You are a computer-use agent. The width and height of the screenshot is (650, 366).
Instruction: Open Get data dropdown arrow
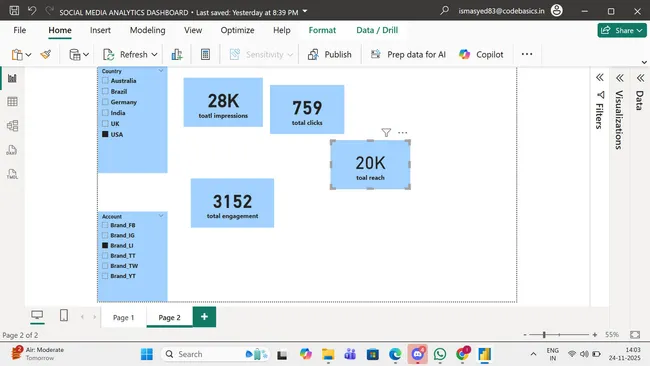click(x=86, y=55)
